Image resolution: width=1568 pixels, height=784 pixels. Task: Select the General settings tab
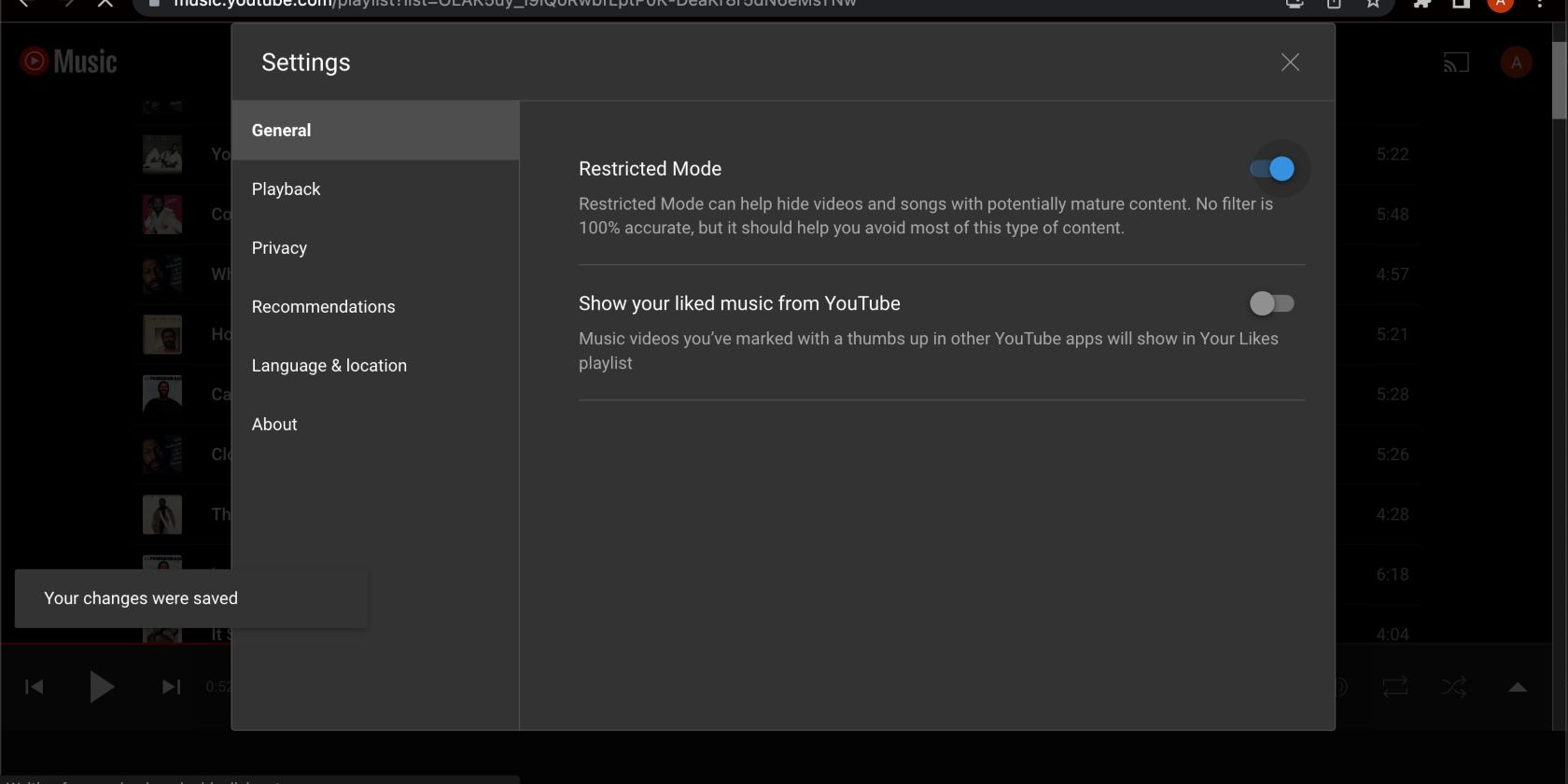tap(281, 131)
